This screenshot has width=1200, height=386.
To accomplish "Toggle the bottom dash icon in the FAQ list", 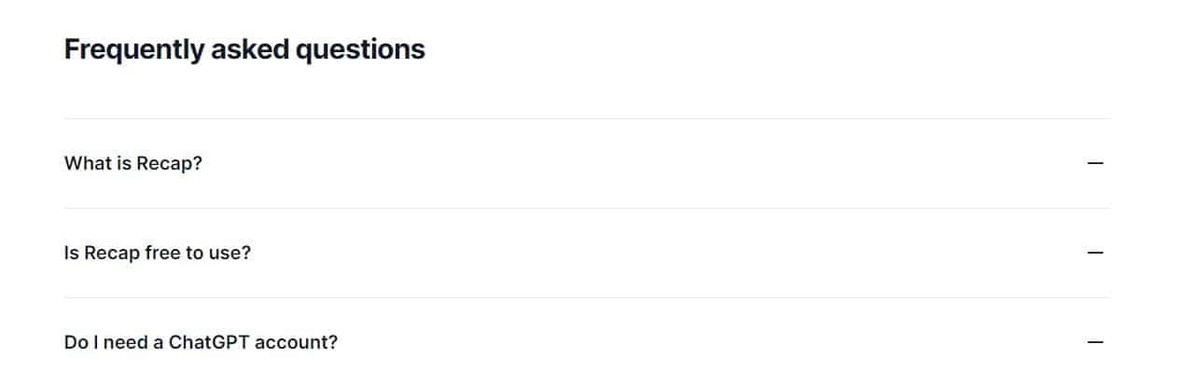I will [1096, 342].
